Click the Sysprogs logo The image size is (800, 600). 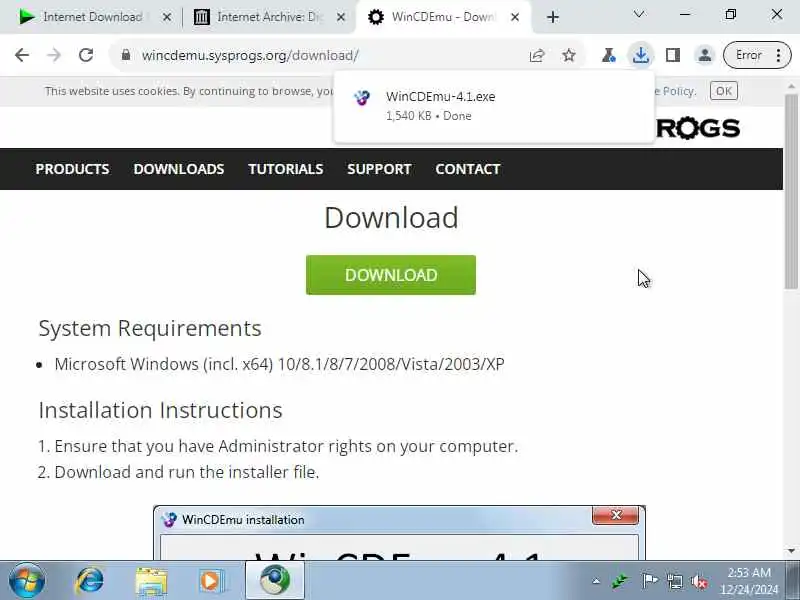[x=698, y=128]
